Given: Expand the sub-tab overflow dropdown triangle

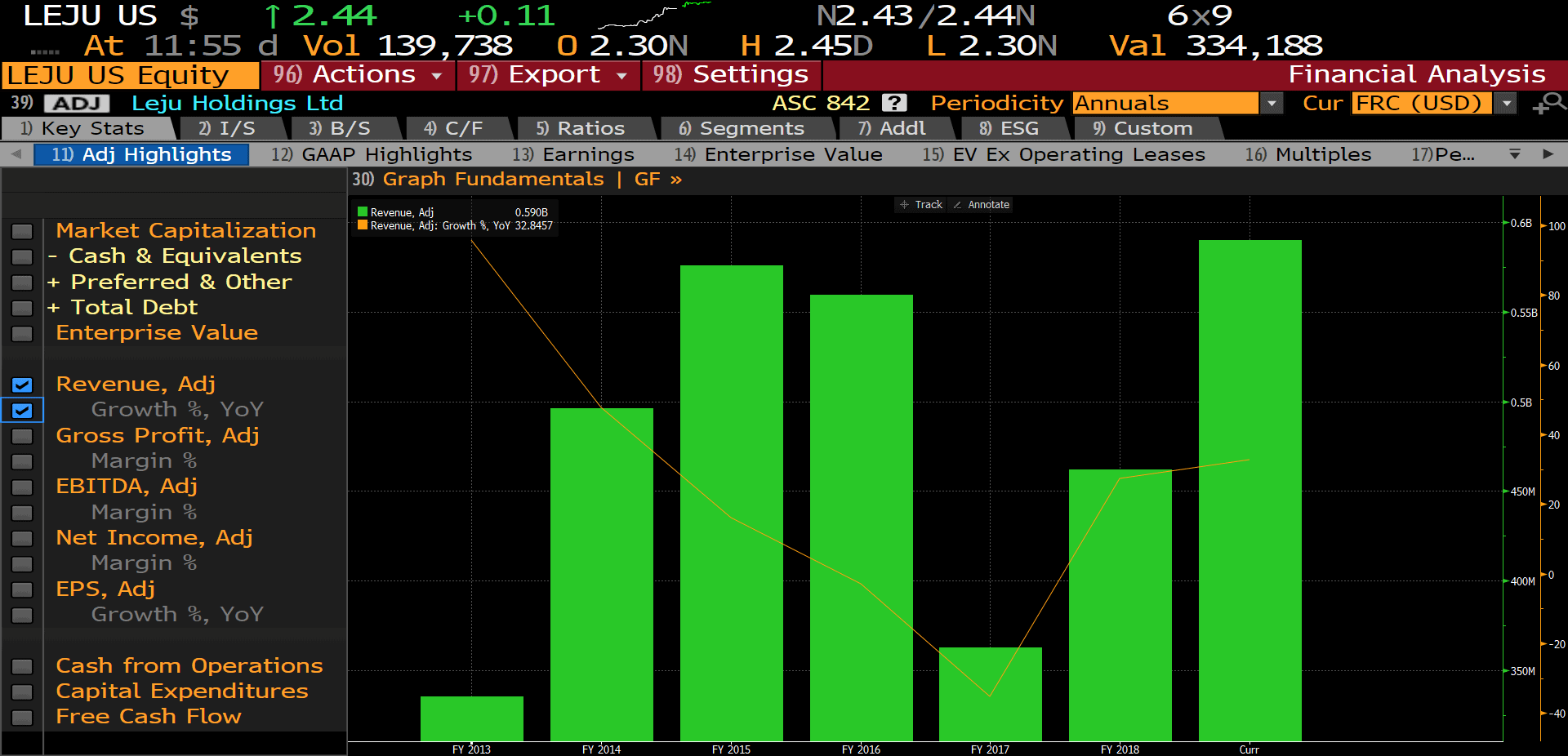Looking at the screenshot, I should (x=1515, y=154).
